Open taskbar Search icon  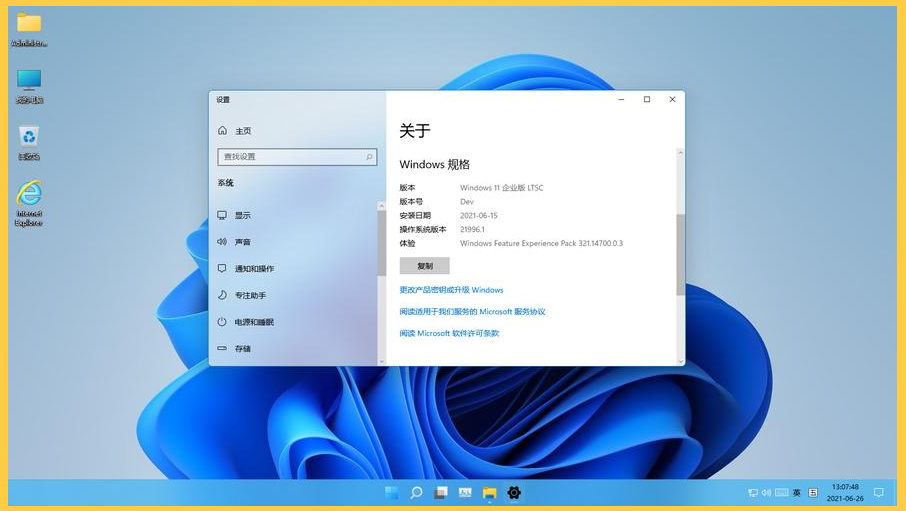point(416,493)
